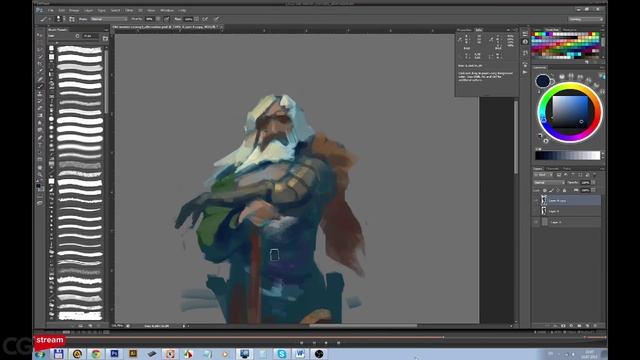Open Chrome from the taskbar
The height and width of the screenshot is (360, 640).
[96, 353]
